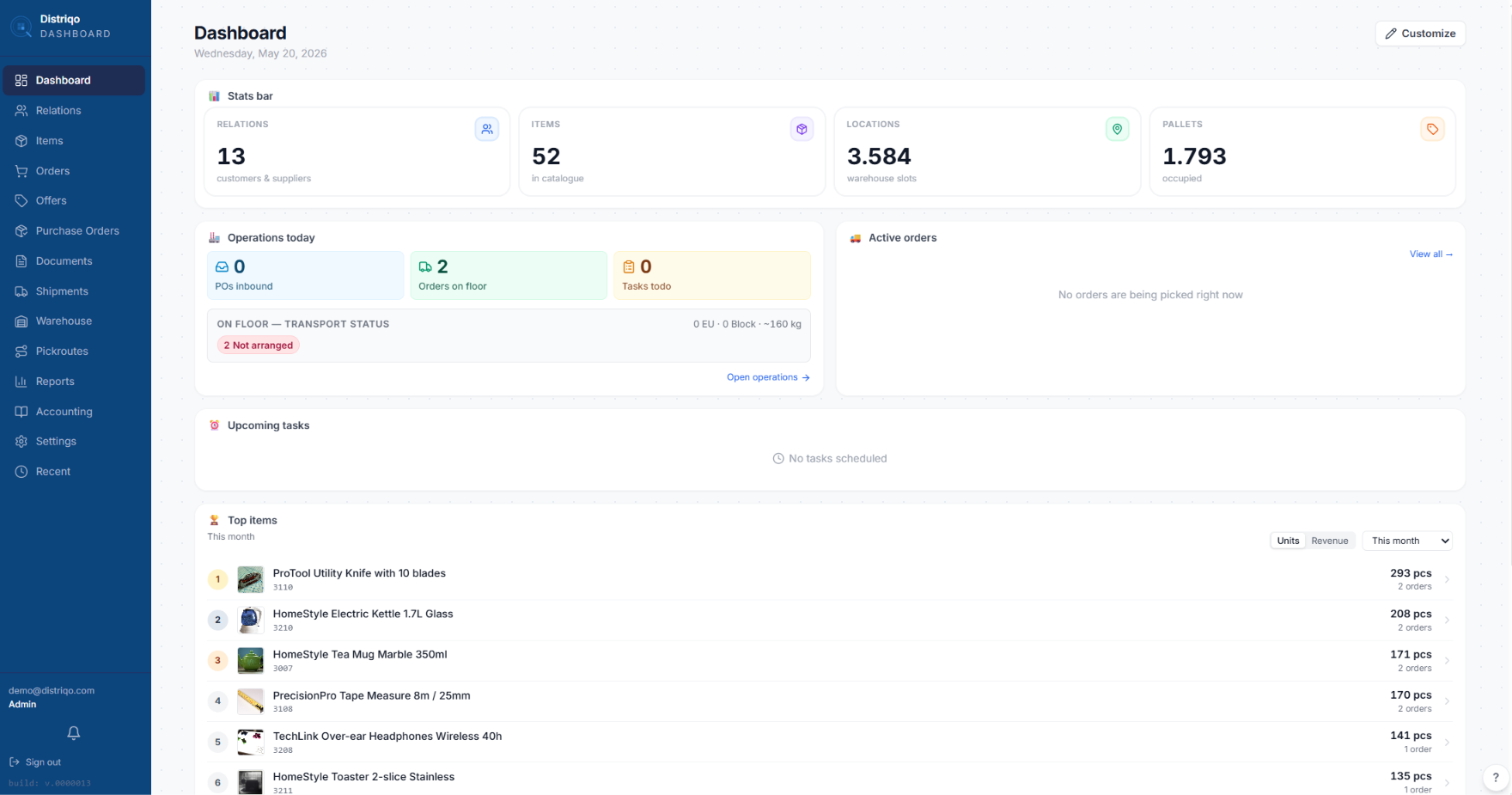Click the Settings gear icon in sidebar
Viewport: 1512px width, 795px height.
[x=21, y=442]
